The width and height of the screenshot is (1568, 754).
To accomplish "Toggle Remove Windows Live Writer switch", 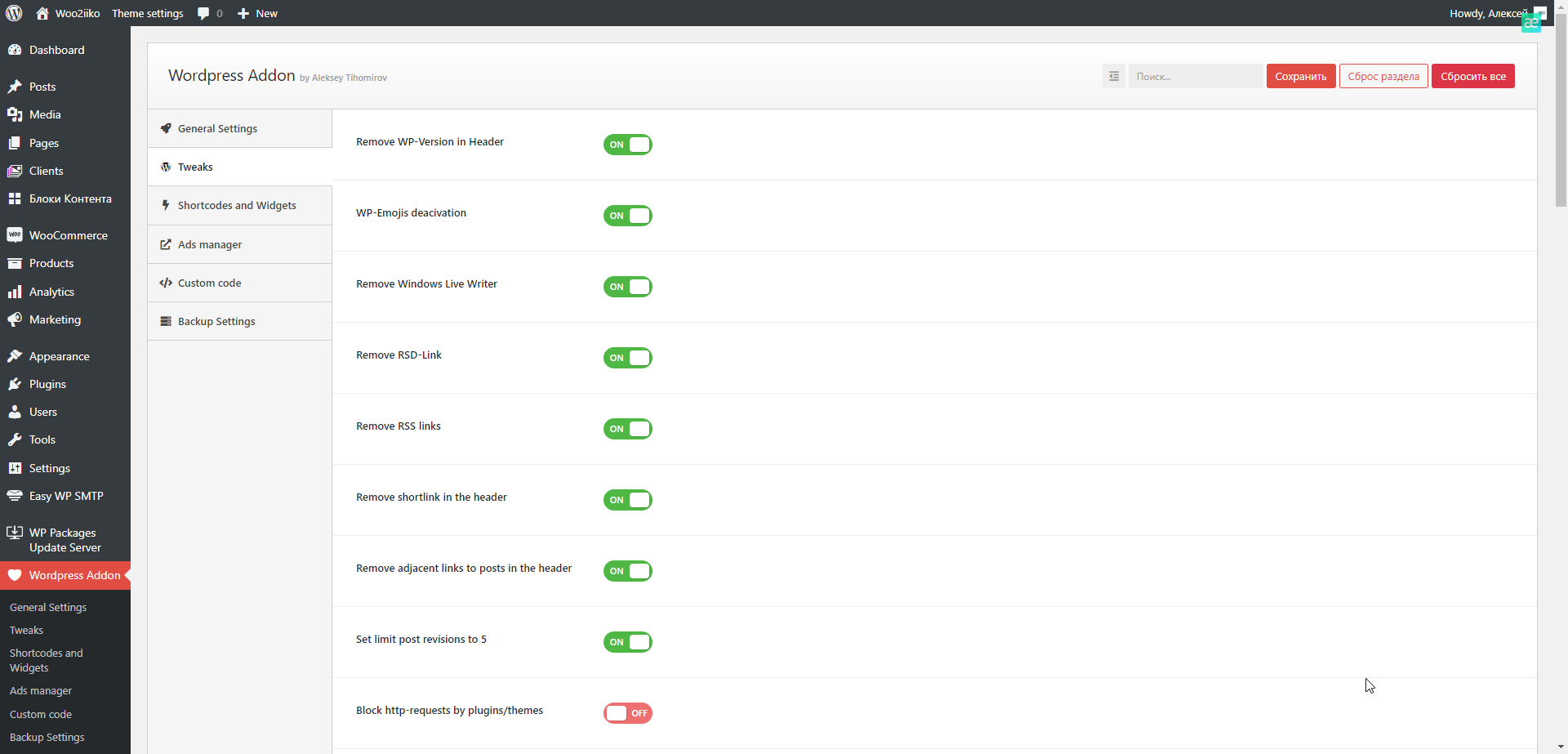I will [x=628, y=287].
